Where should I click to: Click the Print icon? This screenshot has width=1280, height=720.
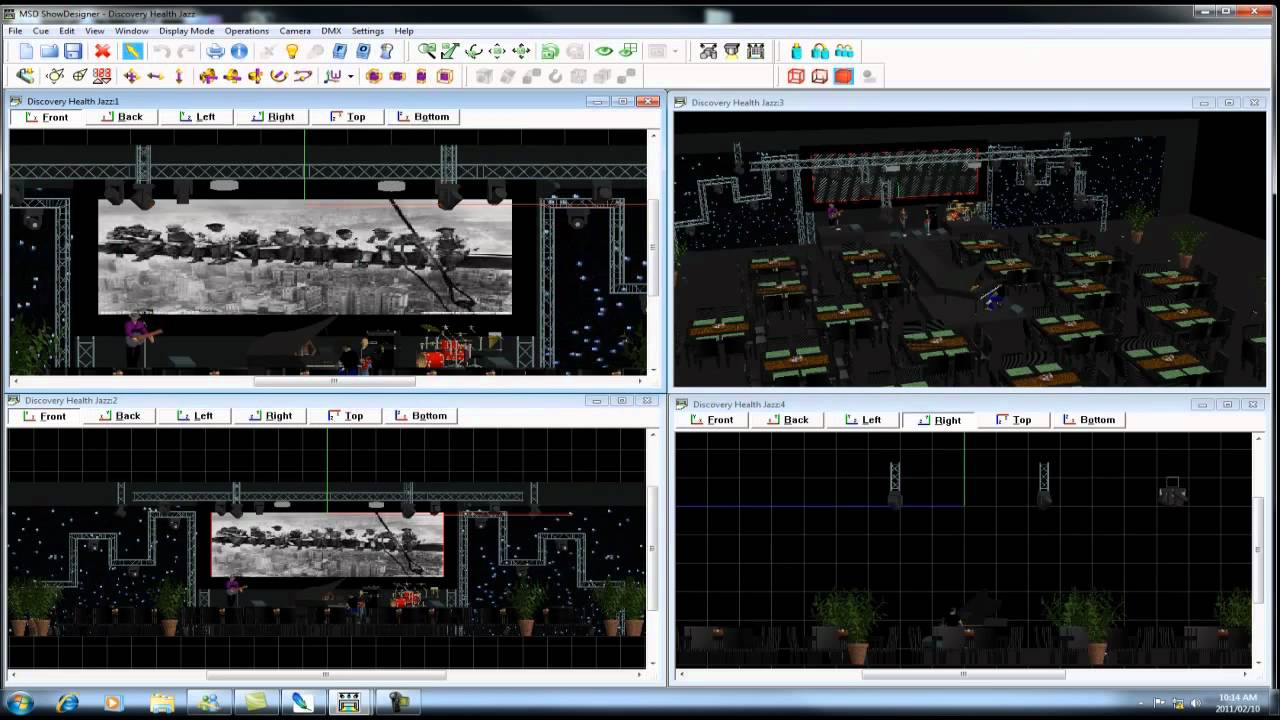215,51
